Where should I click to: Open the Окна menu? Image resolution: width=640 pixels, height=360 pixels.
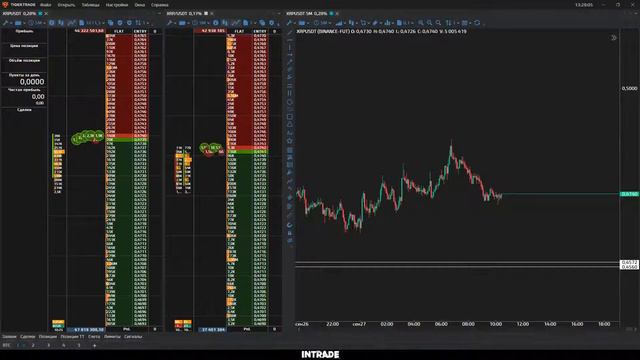tap(140, 5)
